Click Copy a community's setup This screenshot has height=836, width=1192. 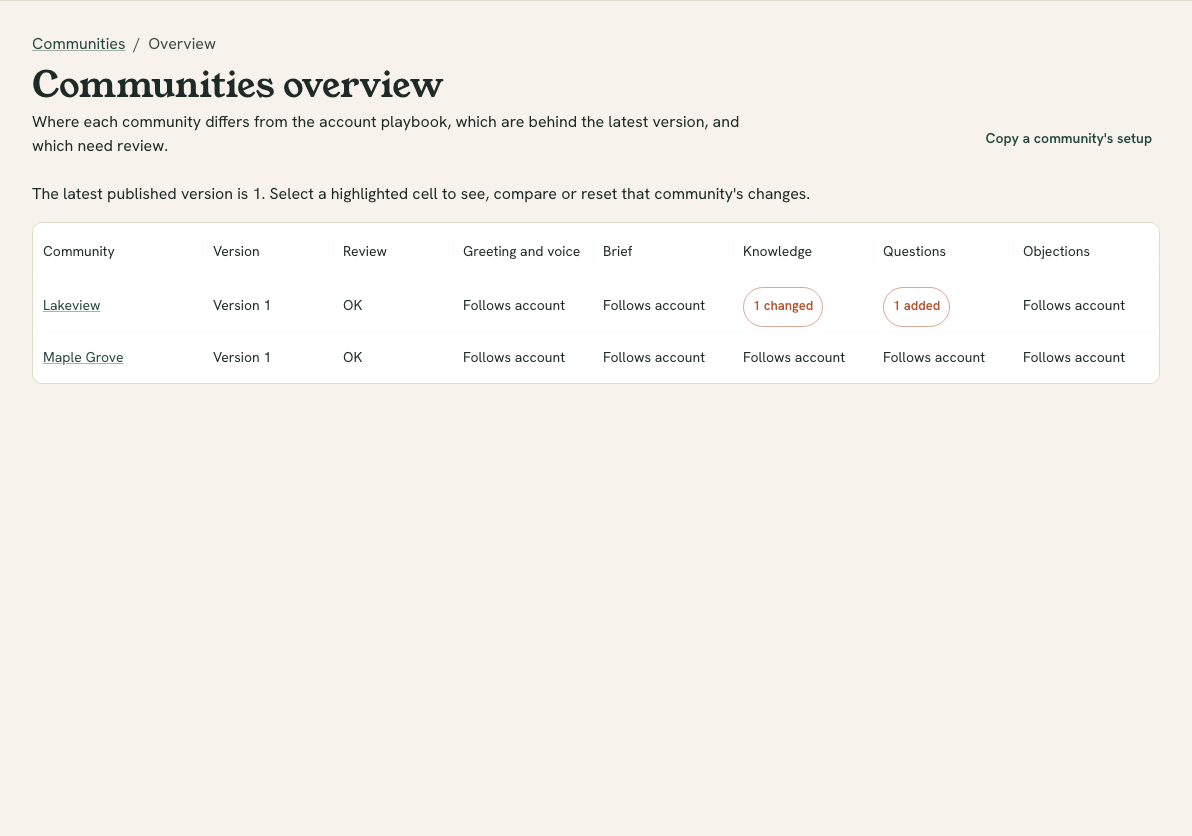click(1068, 138)
